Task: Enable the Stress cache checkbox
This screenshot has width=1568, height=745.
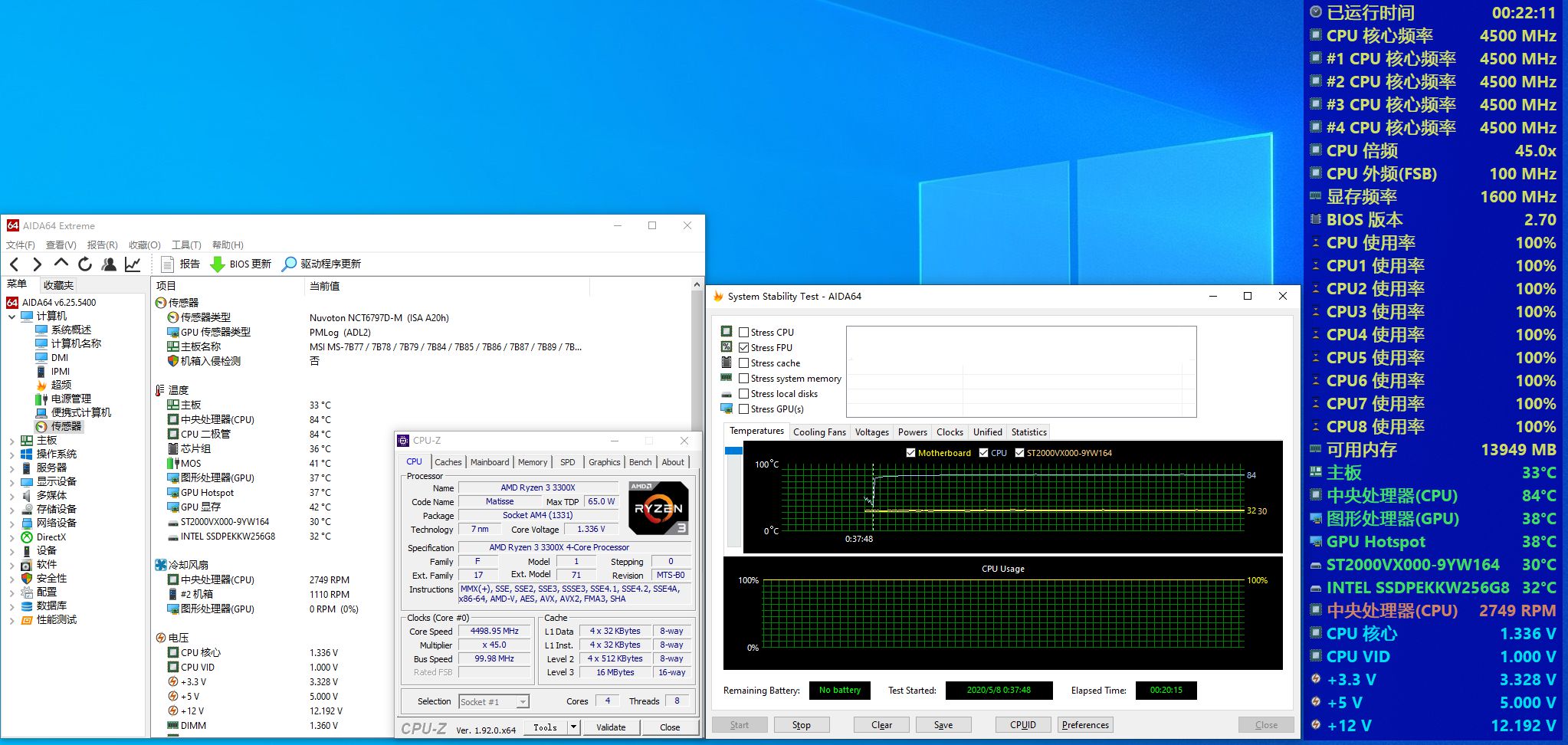Action: click(743, 363)
